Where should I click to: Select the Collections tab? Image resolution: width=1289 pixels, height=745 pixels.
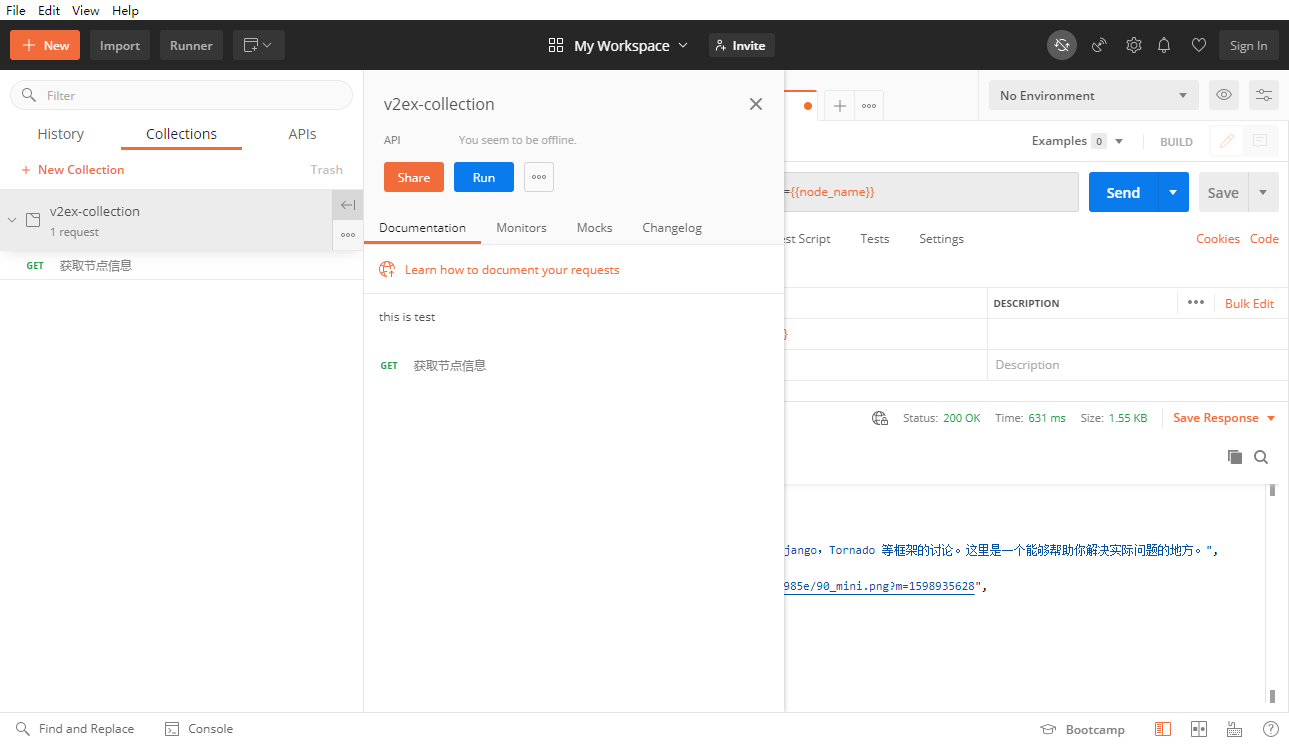pyautogui.click(x=181, y=134)
